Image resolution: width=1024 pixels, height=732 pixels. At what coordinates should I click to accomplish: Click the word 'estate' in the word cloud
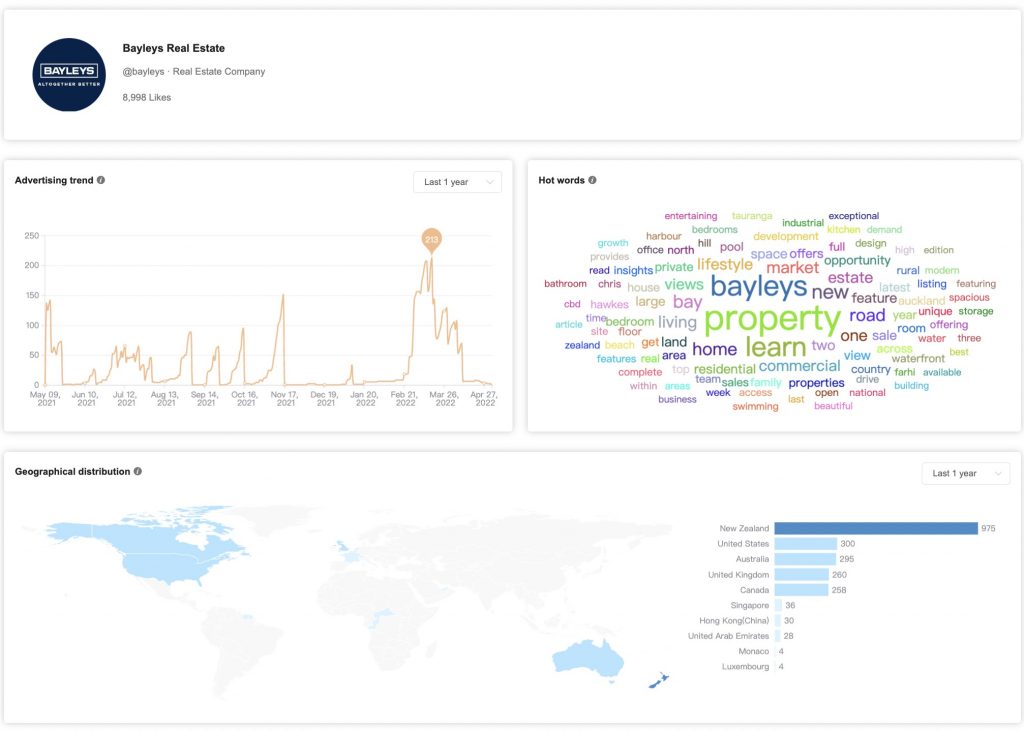coord(850,278)
